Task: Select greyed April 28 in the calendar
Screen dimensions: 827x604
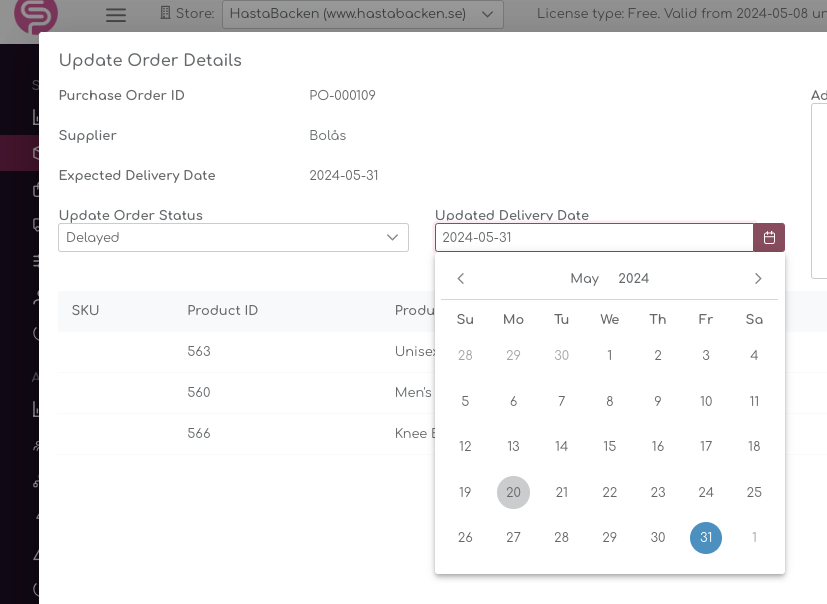Action: (465, 356)
